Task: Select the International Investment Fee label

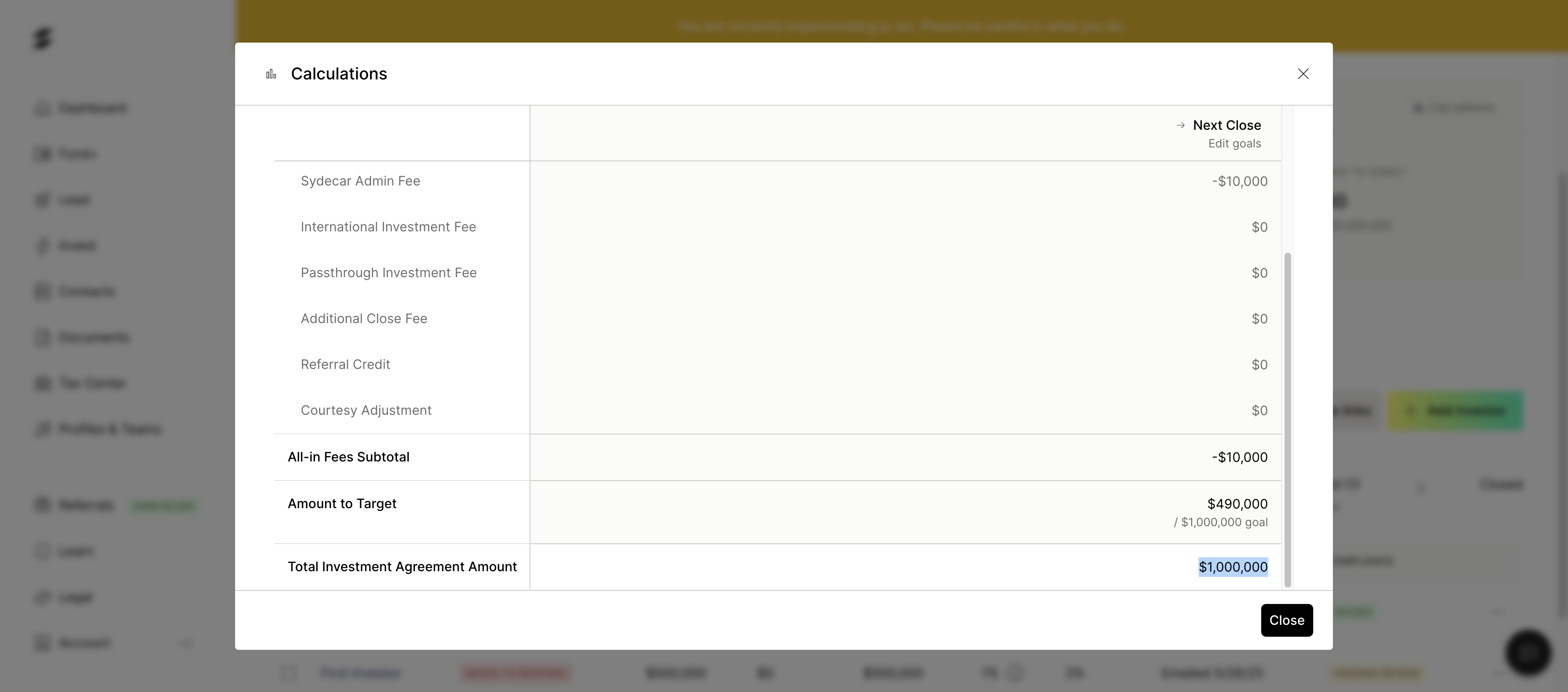Action: (388, 227)
